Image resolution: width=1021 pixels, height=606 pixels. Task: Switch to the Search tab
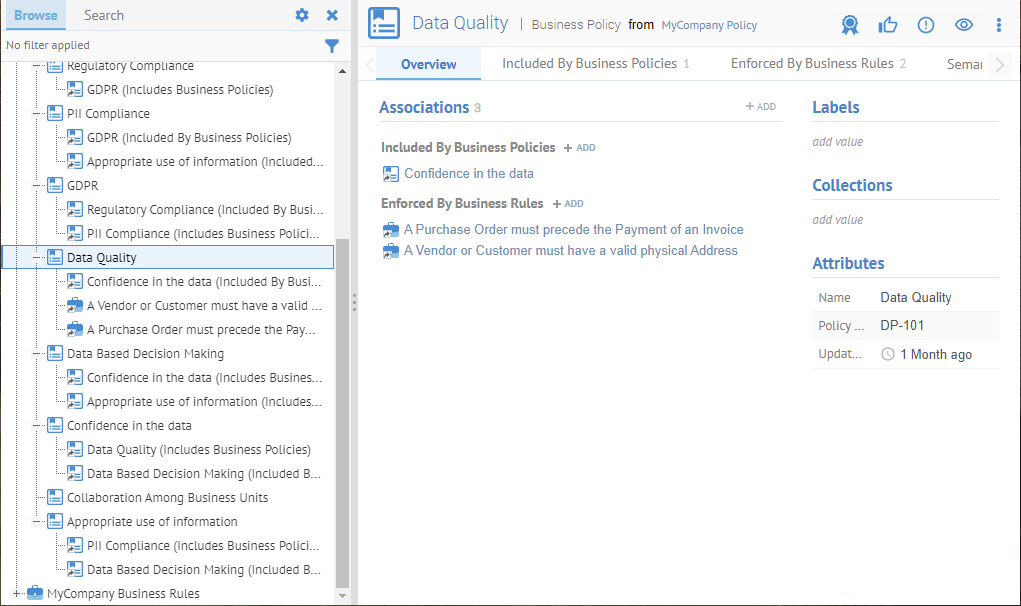click(104, 15)
